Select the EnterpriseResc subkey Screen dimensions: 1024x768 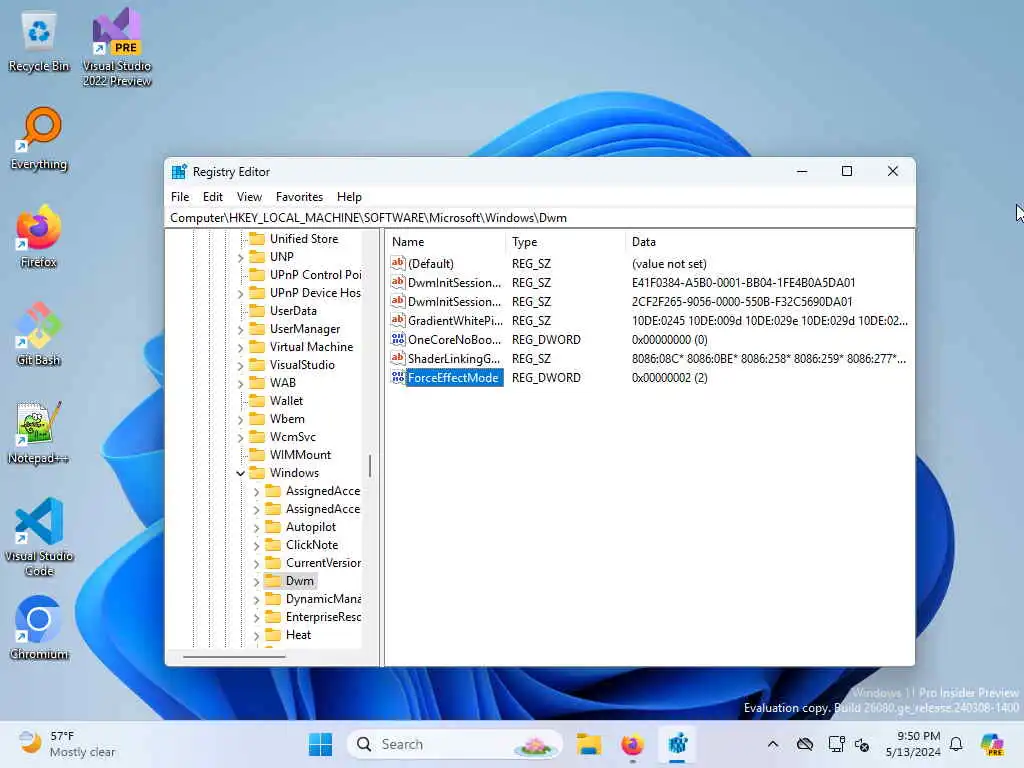(x=323, y=617)
